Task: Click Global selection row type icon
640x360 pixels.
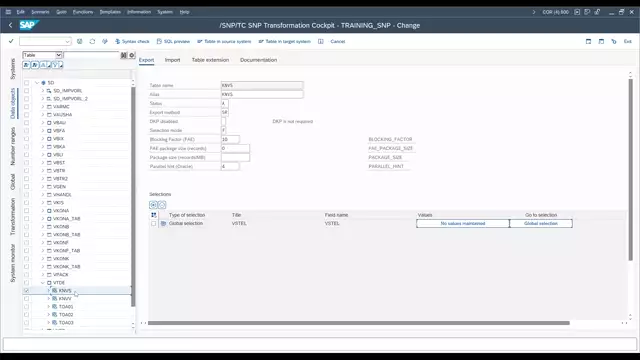Action: 163,223
